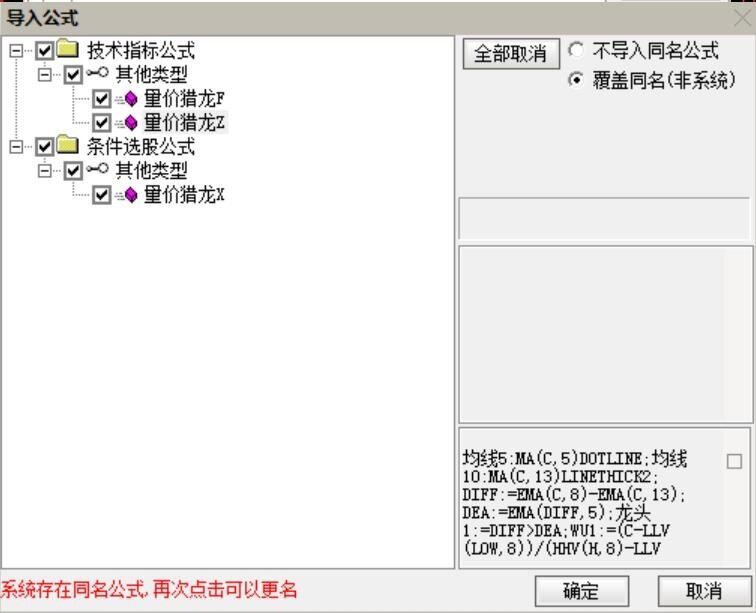Close the 导入公式 dialog
Screen dimensions: 756x613
click(742, 19)
